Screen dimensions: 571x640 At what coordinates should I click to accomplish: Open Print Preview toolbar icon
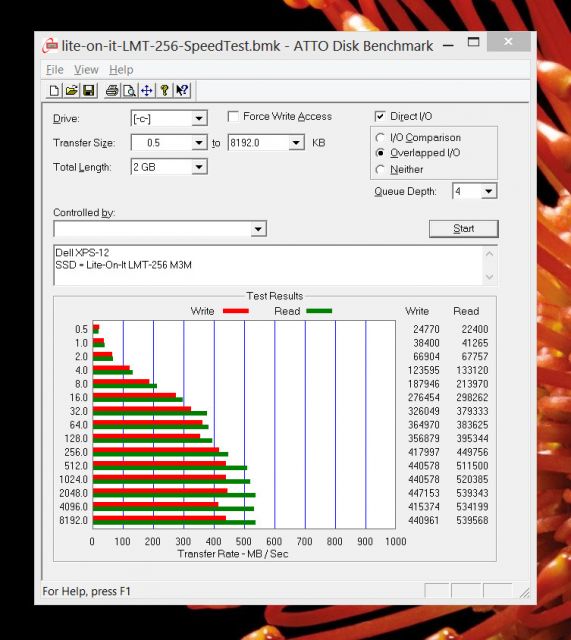tap(129, 90)
